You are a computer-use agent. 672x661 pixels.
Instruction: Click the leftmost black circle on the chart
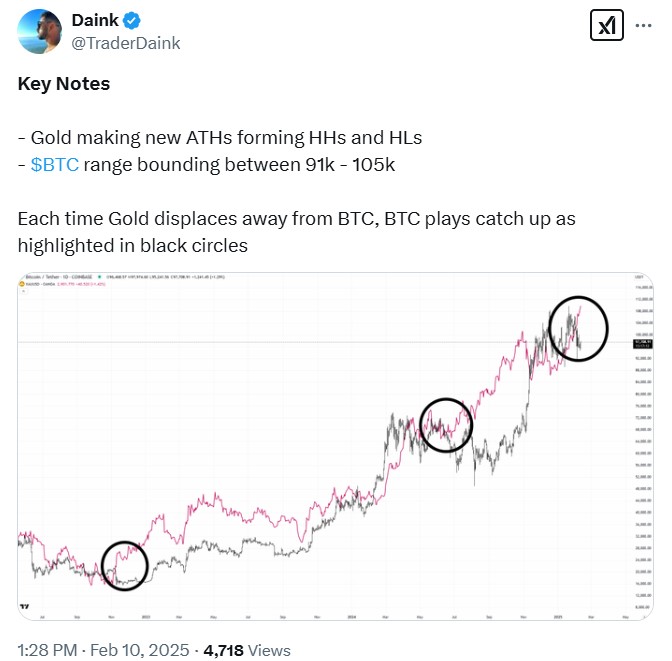click(x=124, y=566)
